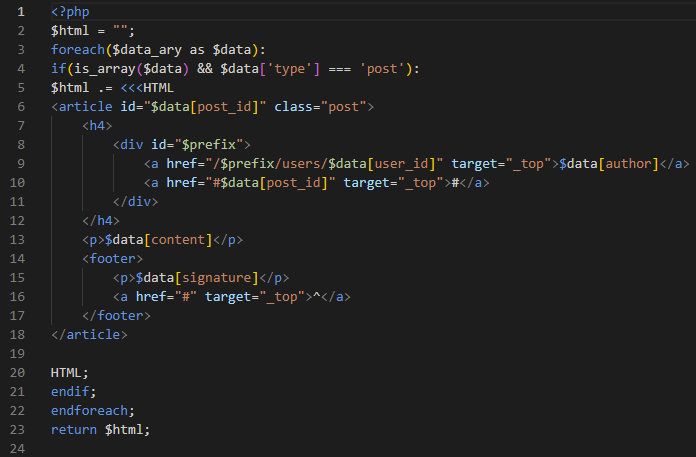Click line number 13 in the gutter
696x457 pixels.
coord(17,240)
